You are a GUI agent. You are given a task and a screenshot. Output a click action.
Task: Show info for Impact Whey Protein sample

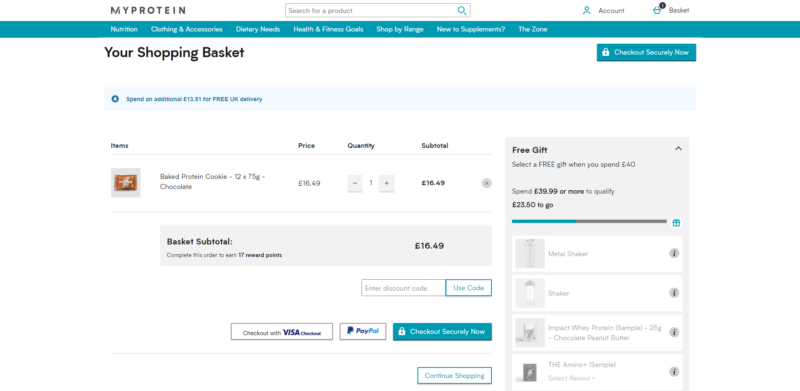pos(674,332)
